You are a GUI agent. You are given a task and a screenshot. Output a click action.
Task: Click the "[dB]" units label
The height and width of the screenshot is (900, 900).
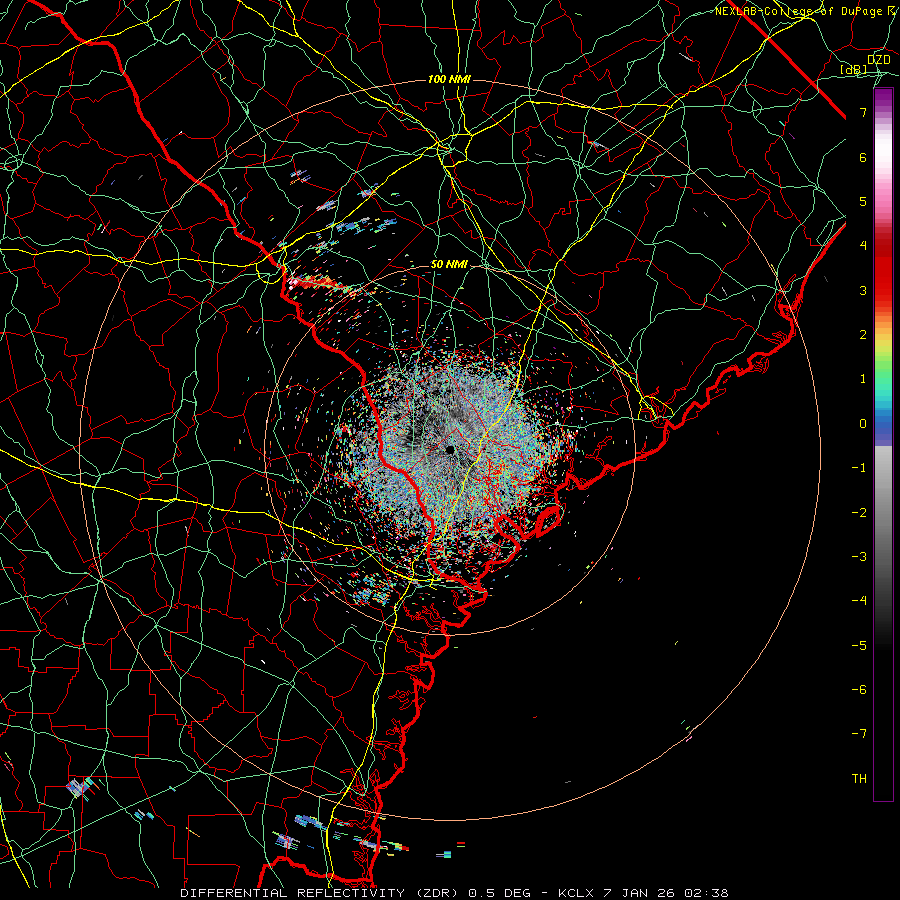coord(854,69)
